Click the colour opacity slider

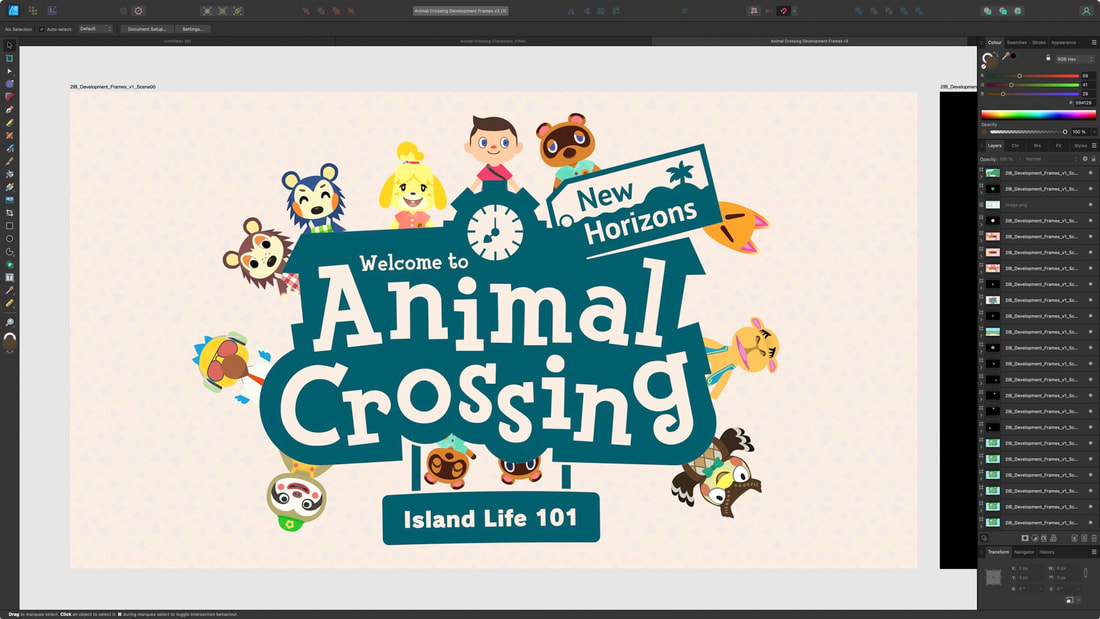click(x=1028, y=132)
